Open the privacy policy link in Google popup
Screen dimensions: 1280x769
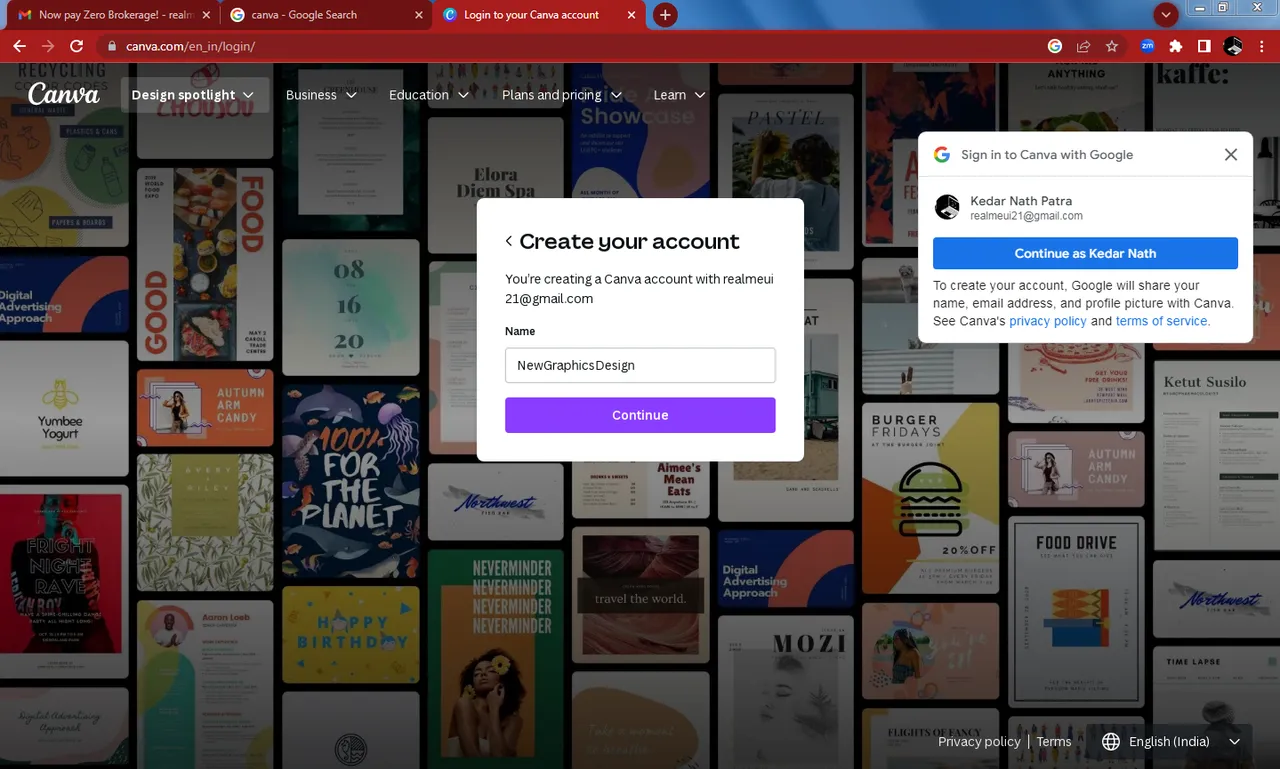click(1047, 321)
